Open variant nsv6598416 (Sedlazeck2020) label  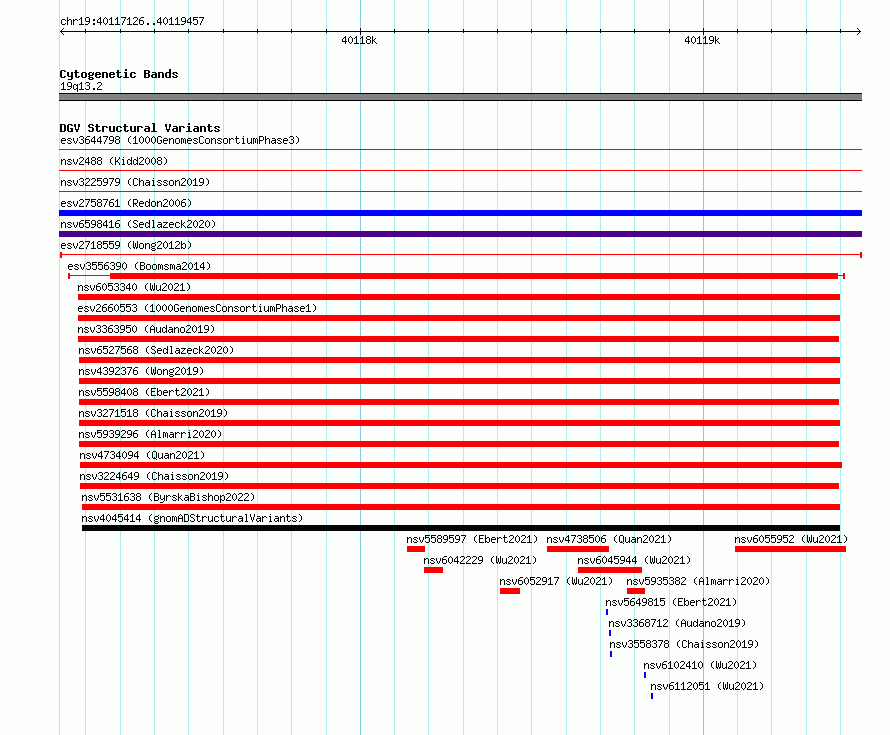coord(138,224)
